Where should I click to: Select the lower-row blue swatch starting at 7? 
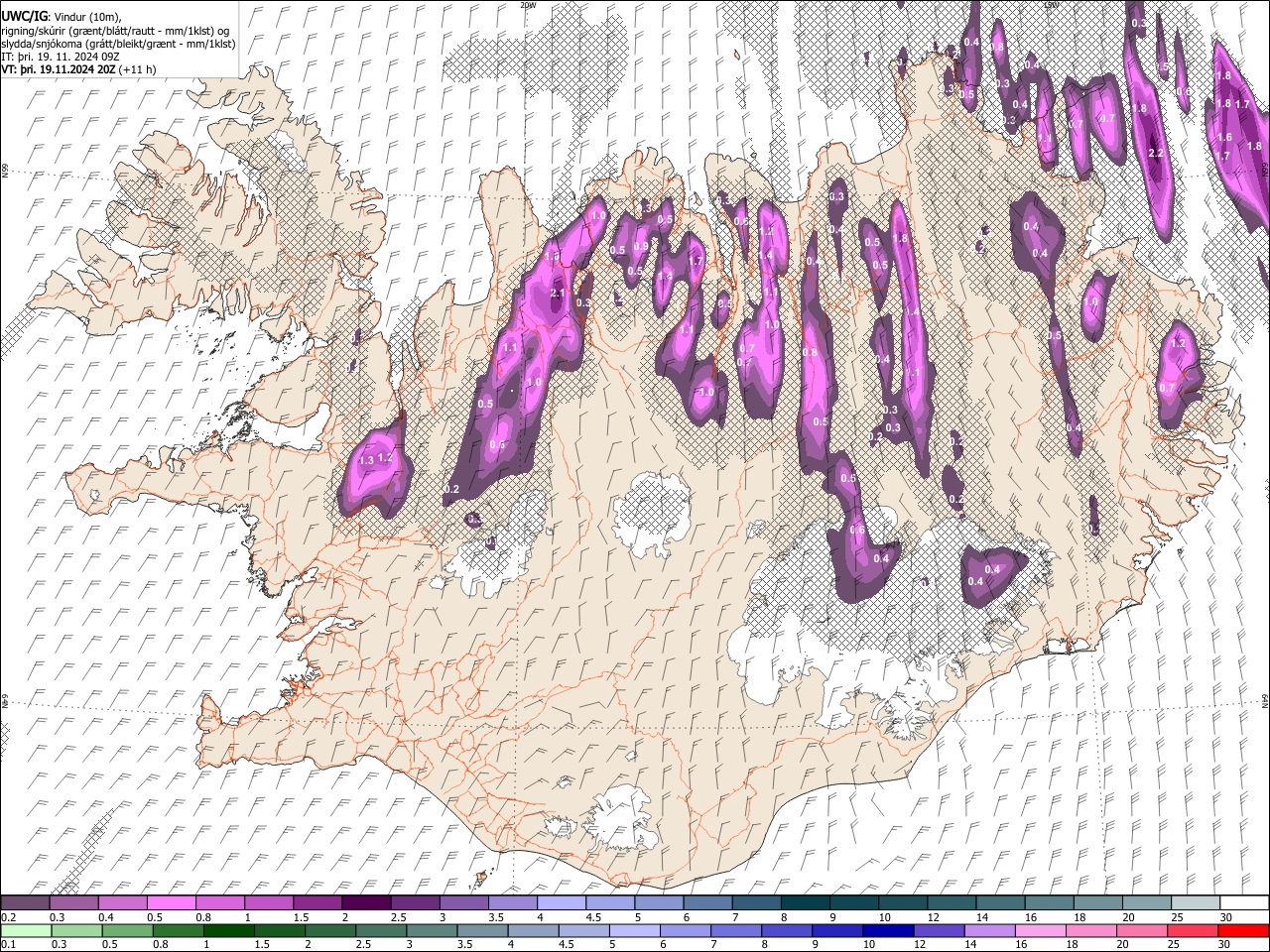pyautogui.click(x=735, y=931)
